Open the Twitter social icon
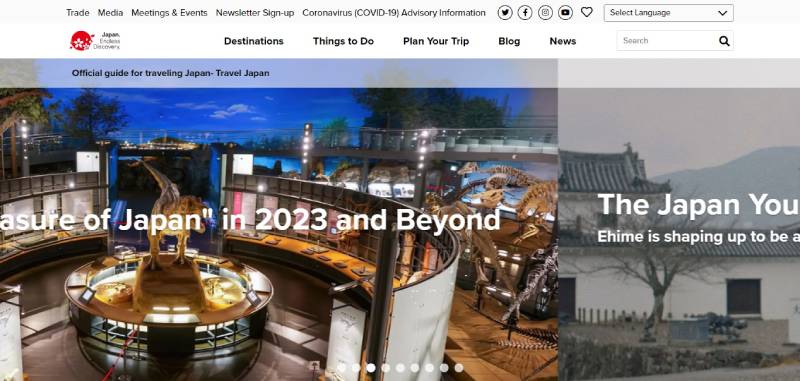800x381 pixels. pyautogui.click(x=505, y=13)
